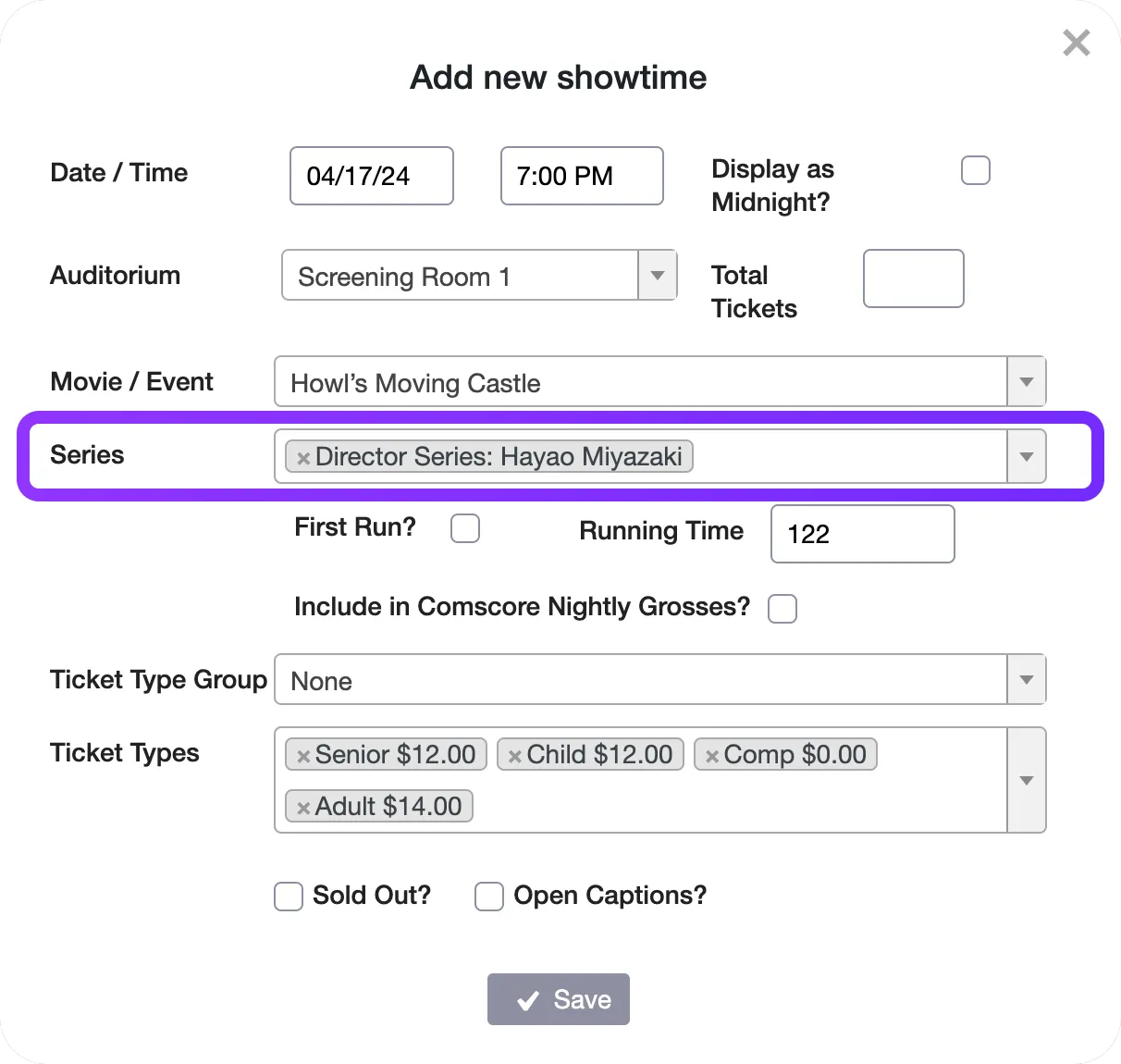Check Include in Comscore Nightly Grosses
The width and height of the screenshot is (1121, 1064).
coord(782,608)
